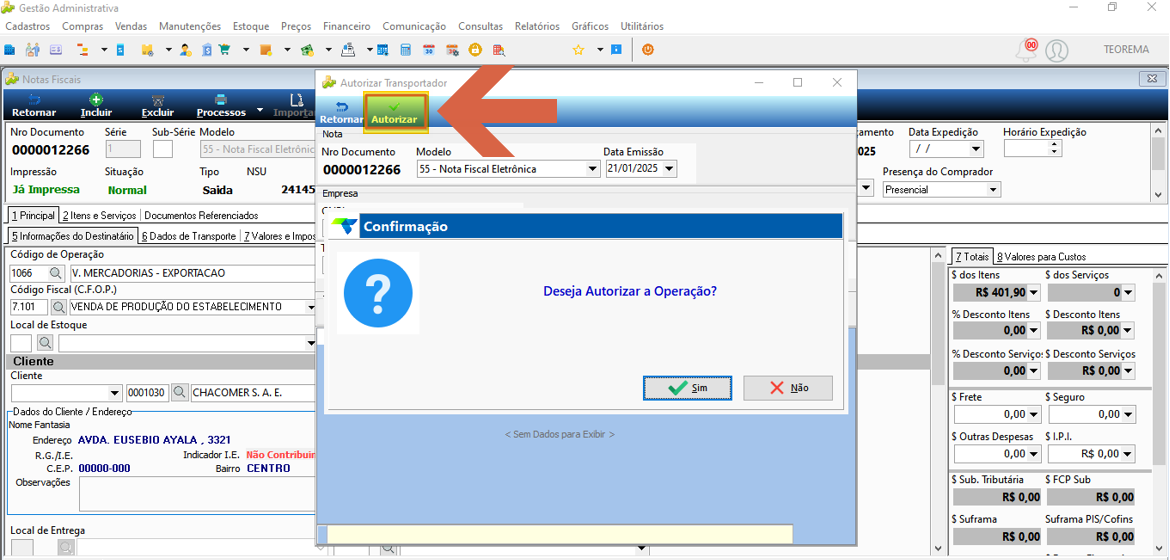Switch to the 6 Dados de Transporte tab
This screenshot has height=560, width=1170.
pos(189,236)
